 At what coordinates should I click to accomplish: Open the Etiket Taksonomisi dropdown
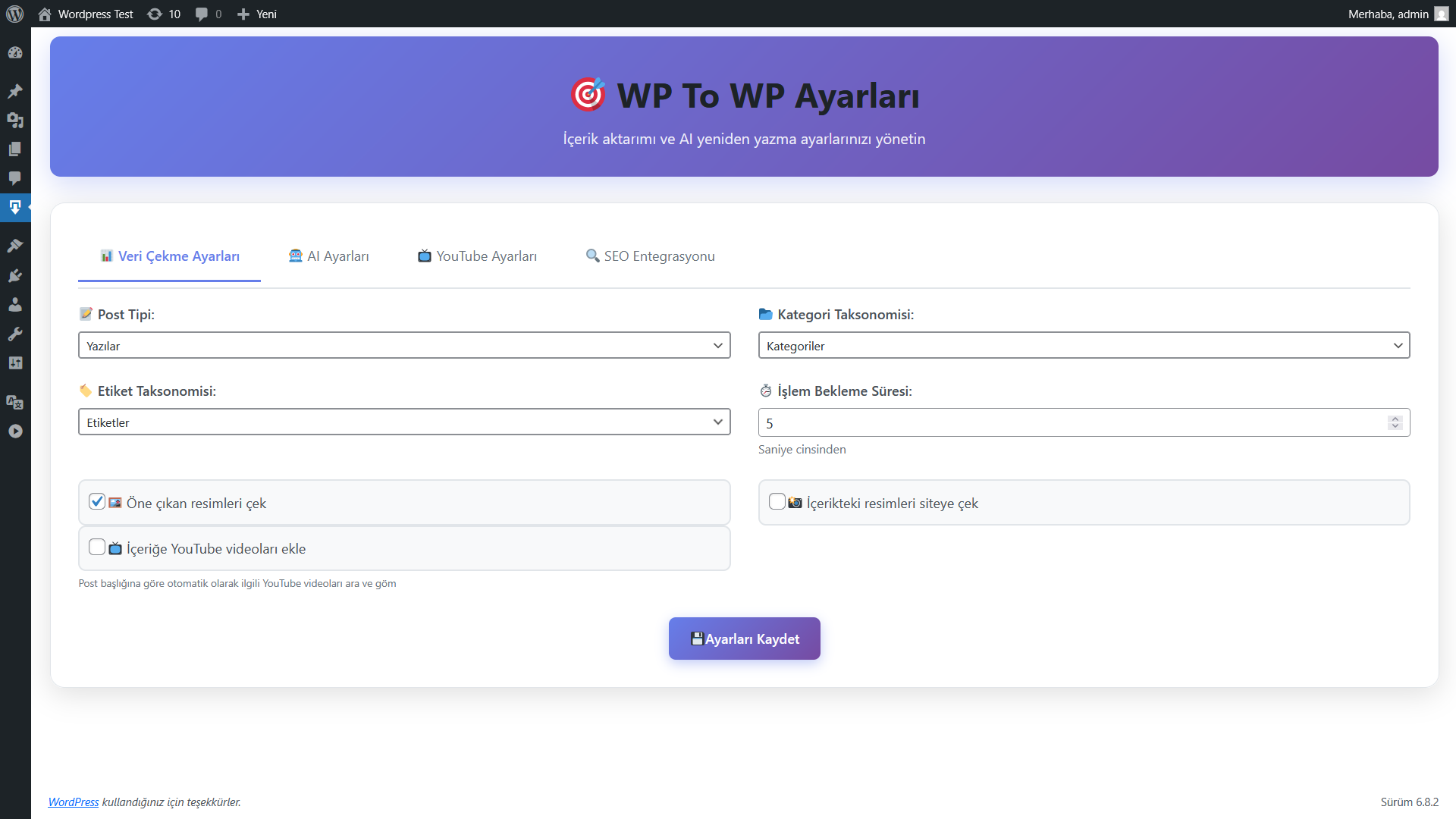pos(404,422)
